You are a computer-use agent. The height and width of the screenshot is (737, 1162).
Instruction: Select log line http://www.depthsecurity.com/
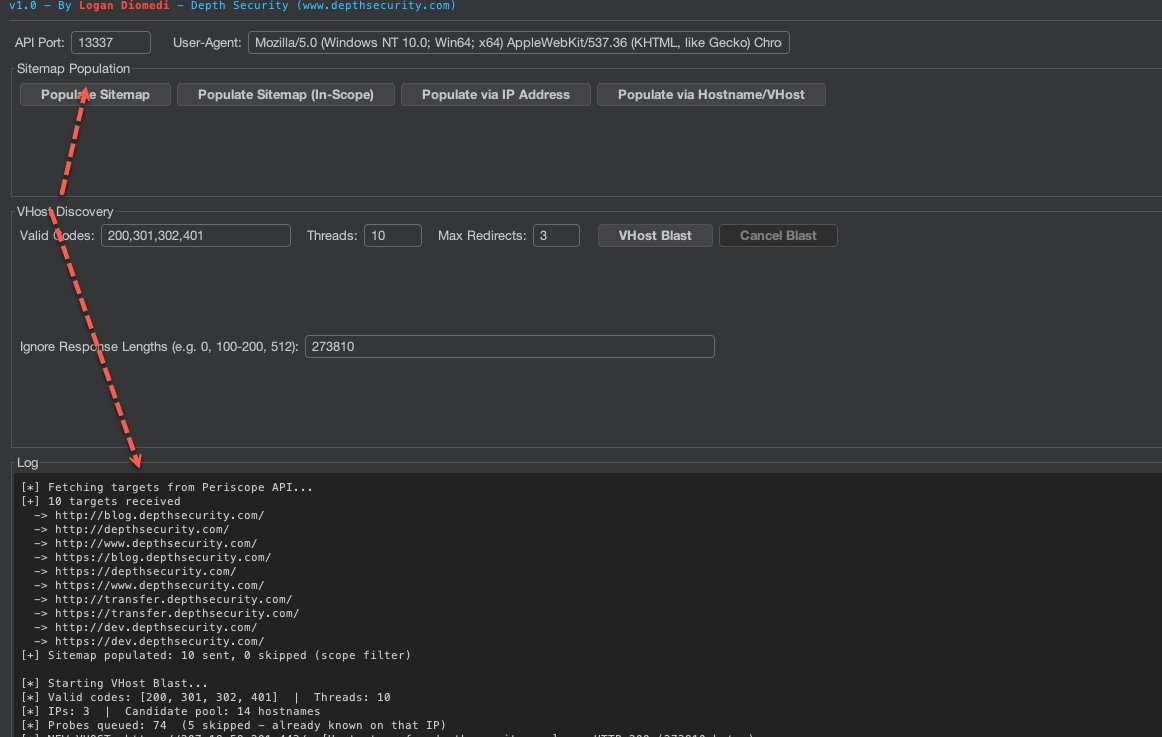156,544
